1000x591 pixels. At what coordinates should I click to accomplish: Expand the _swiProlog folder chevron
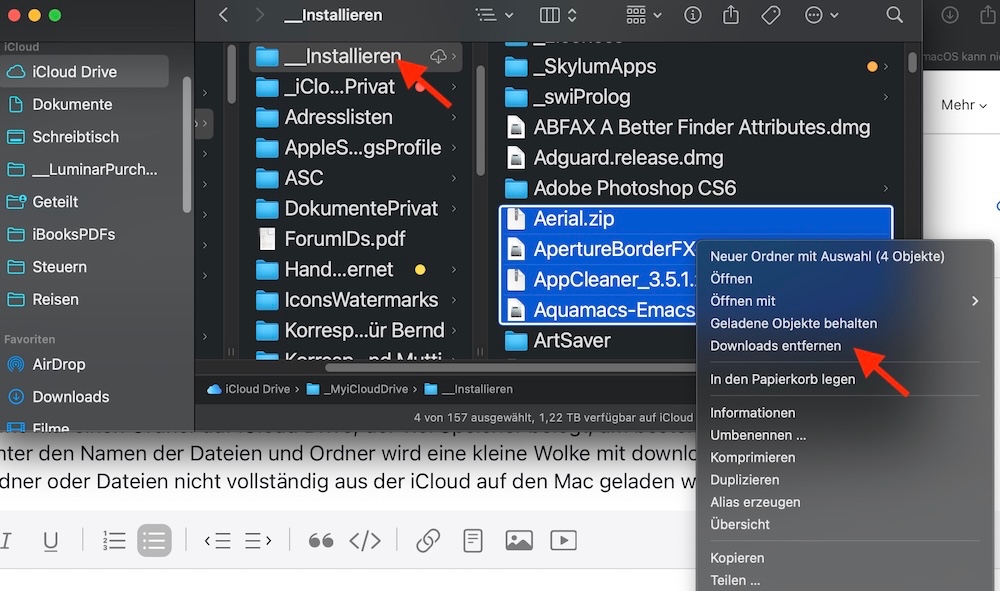tap(885, 97)
